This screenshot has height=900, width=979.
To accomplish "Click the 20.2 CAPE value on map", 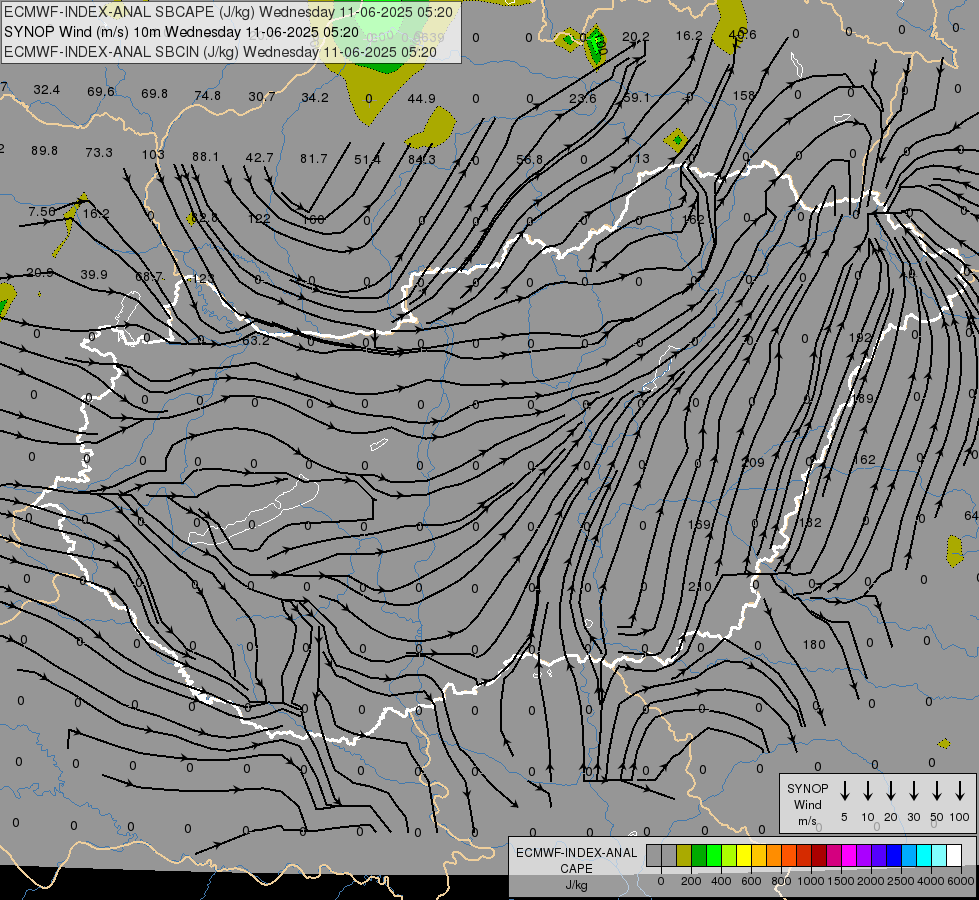I will [636, 37].
